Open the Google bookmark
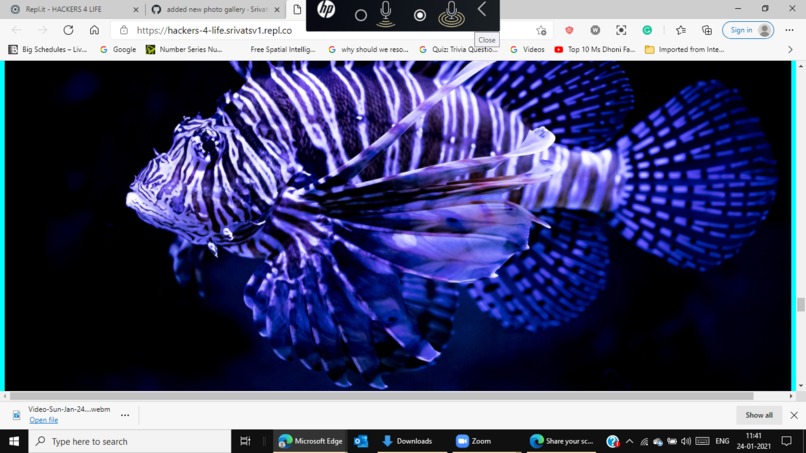 [118, 49]
